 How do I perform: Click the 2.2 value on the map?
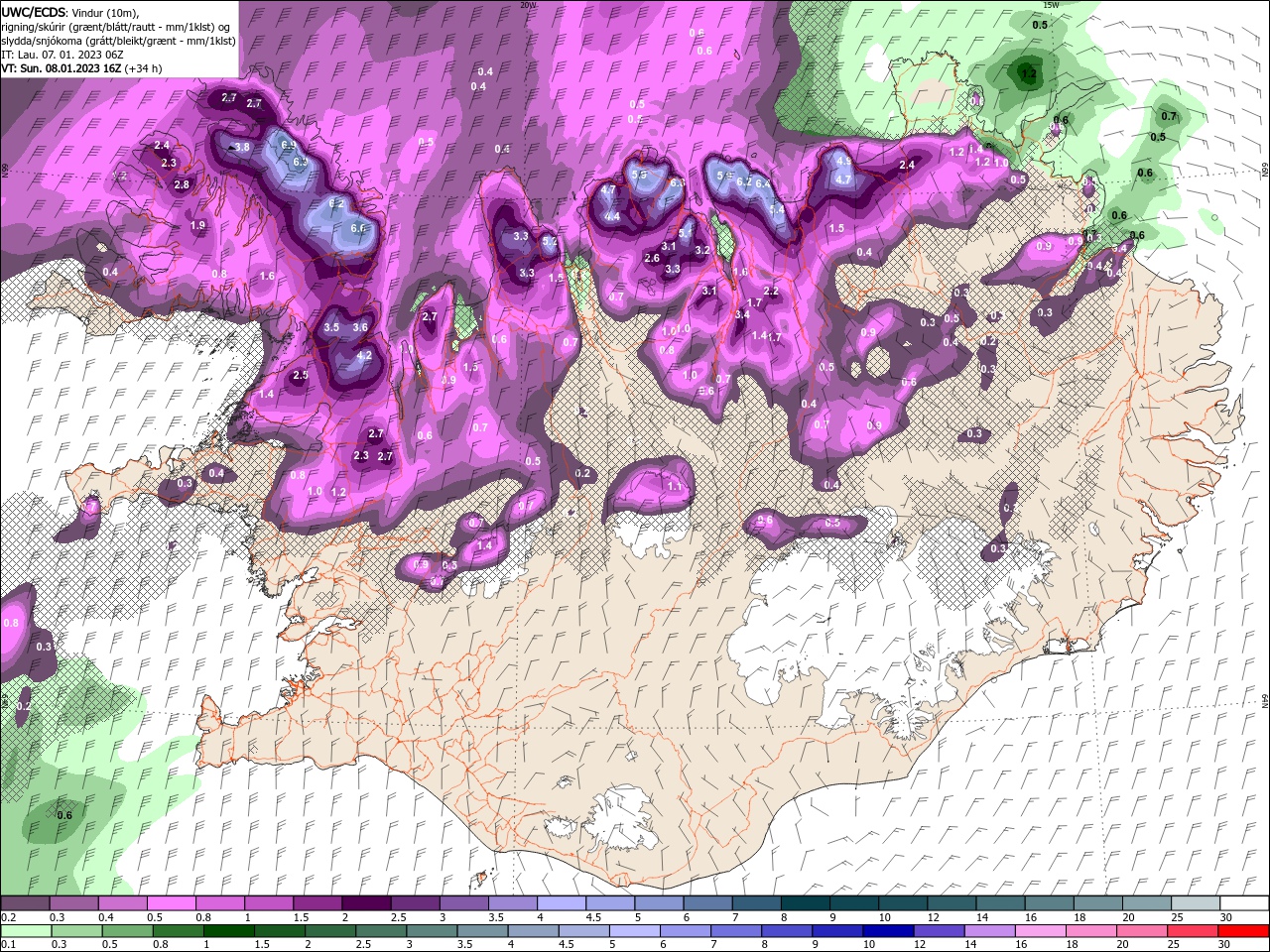pyautogui.click(x=771, y=292)
